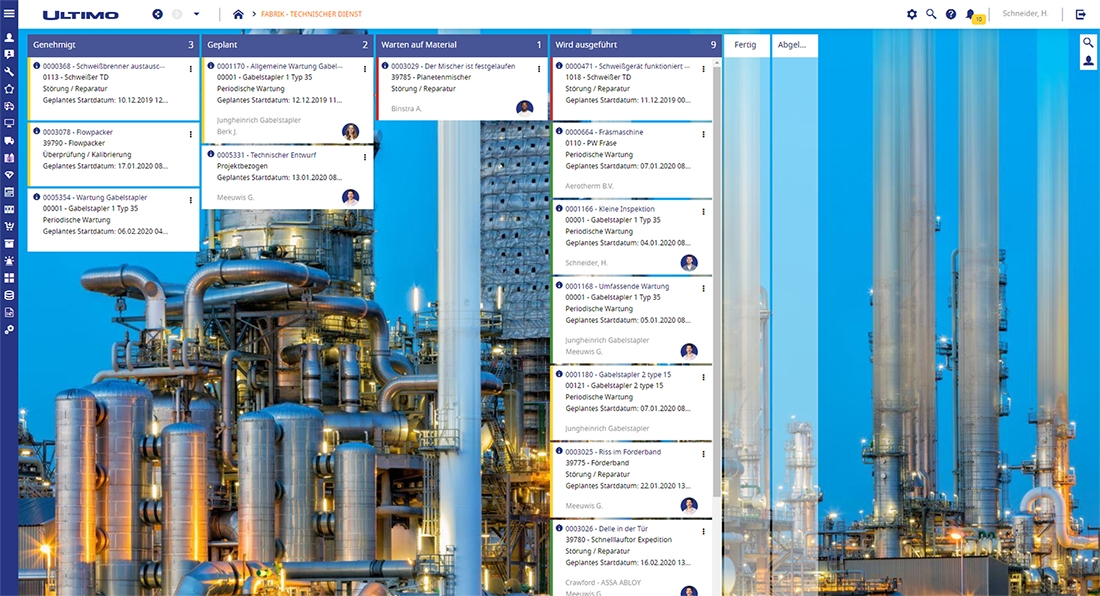Open job 0001168 - Umfassende Wartung

[617, 286]
